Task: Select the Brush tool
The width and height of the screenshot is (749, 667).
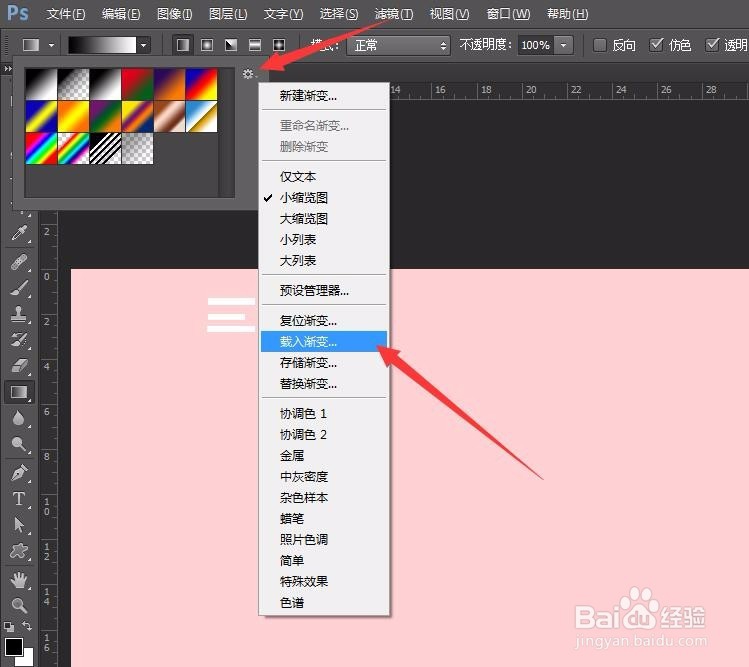Action: [x=19, y=288]
